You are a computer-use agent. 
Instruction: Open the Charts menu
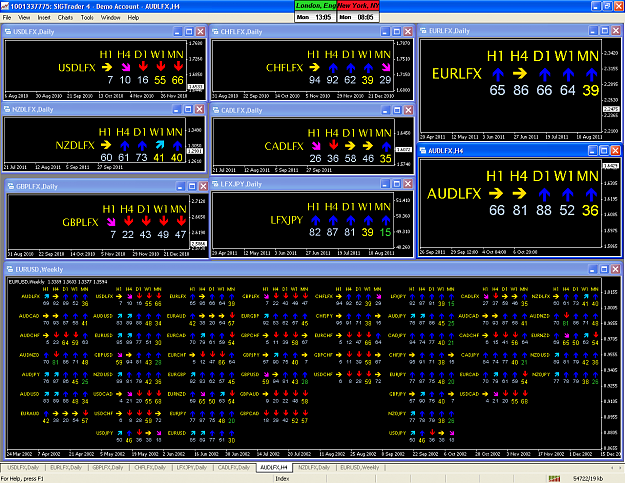click(x=65, y=18)
